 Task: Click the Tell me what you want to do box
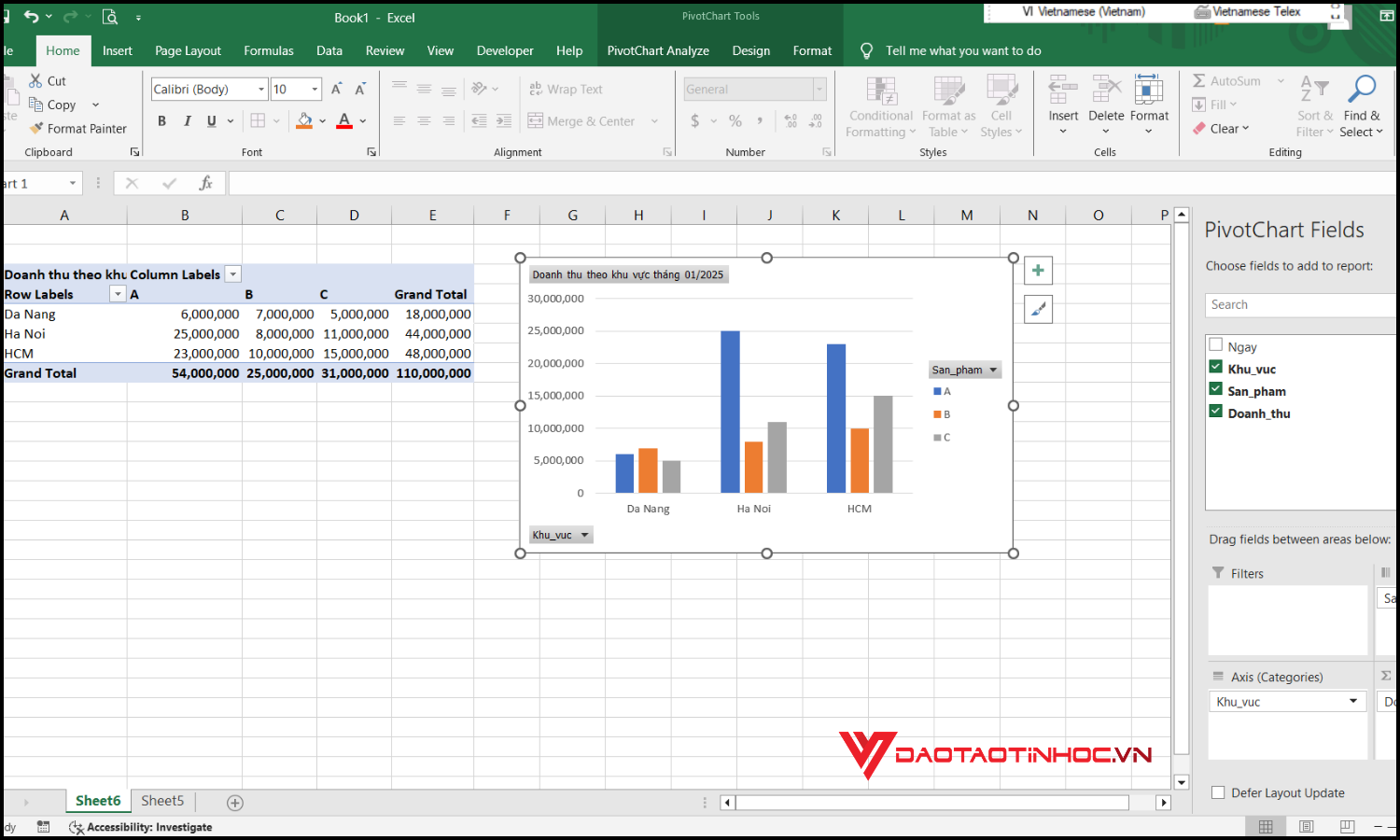tap(961, 50)
